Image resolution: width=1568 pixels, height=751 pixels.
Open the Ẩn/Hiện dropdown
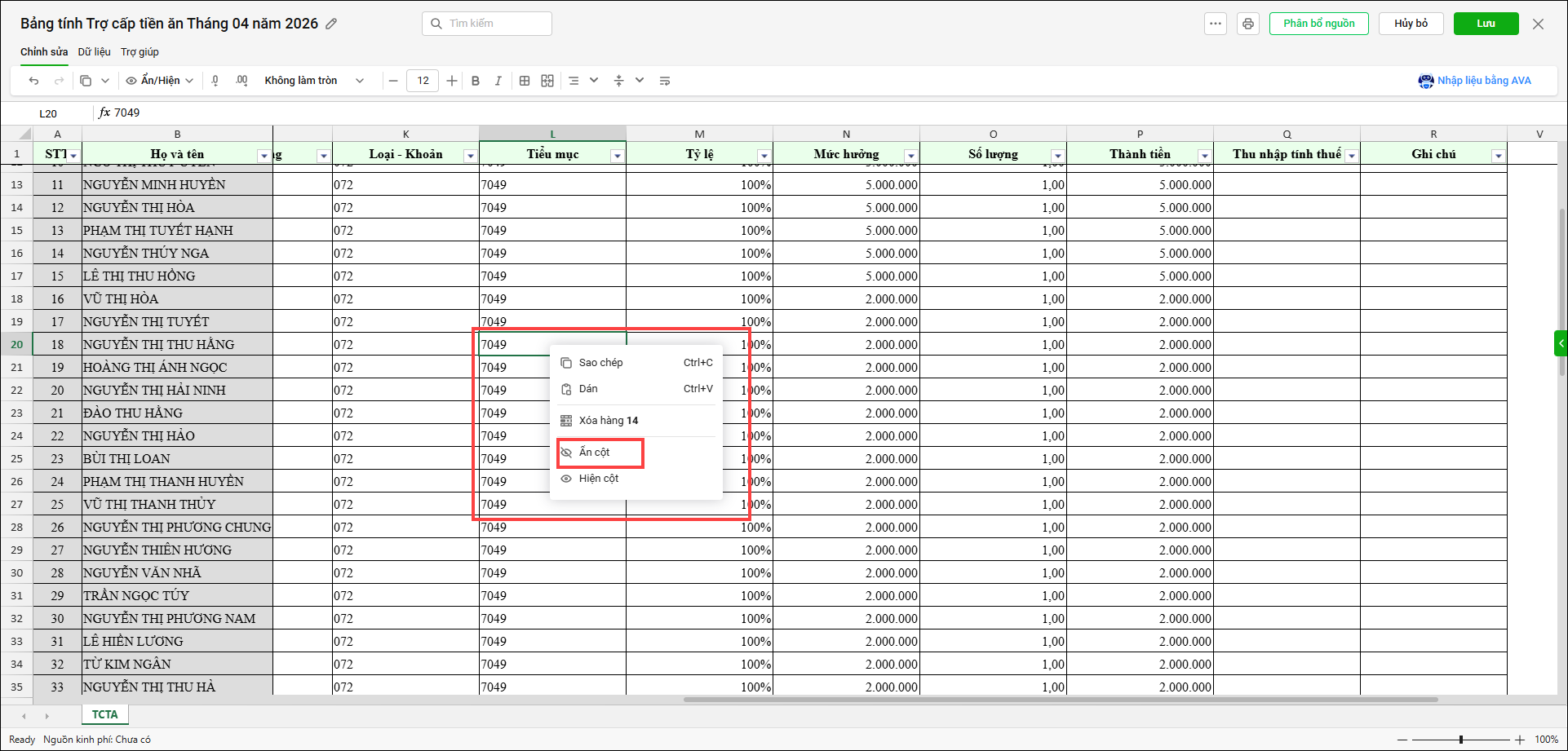(160, 81)
